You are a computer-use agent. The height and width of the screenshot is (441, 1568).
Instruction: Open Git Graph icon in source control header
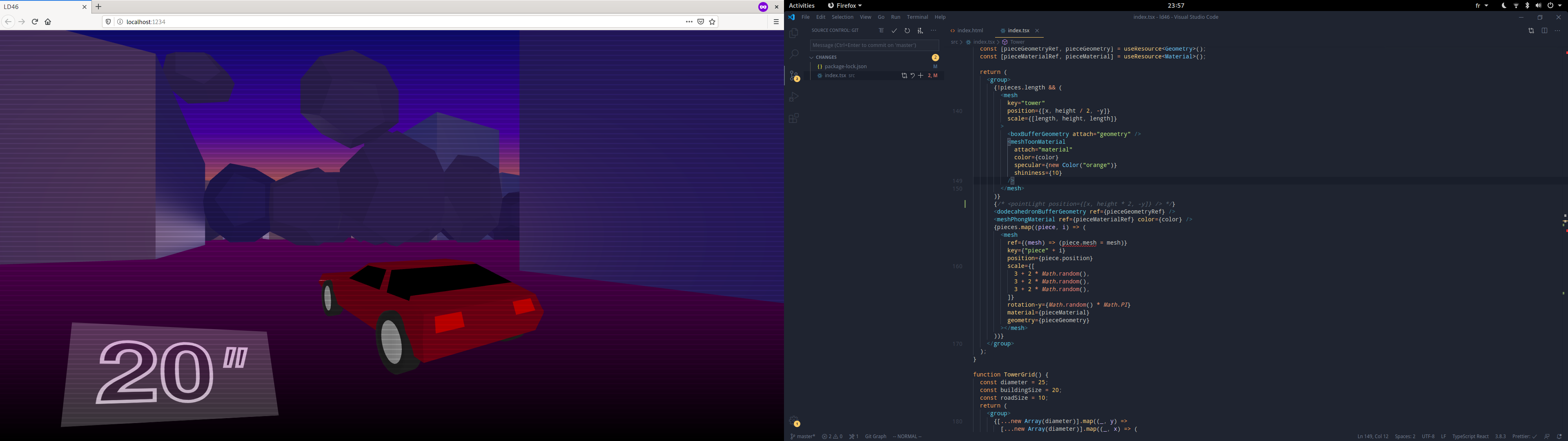(920, 31)
